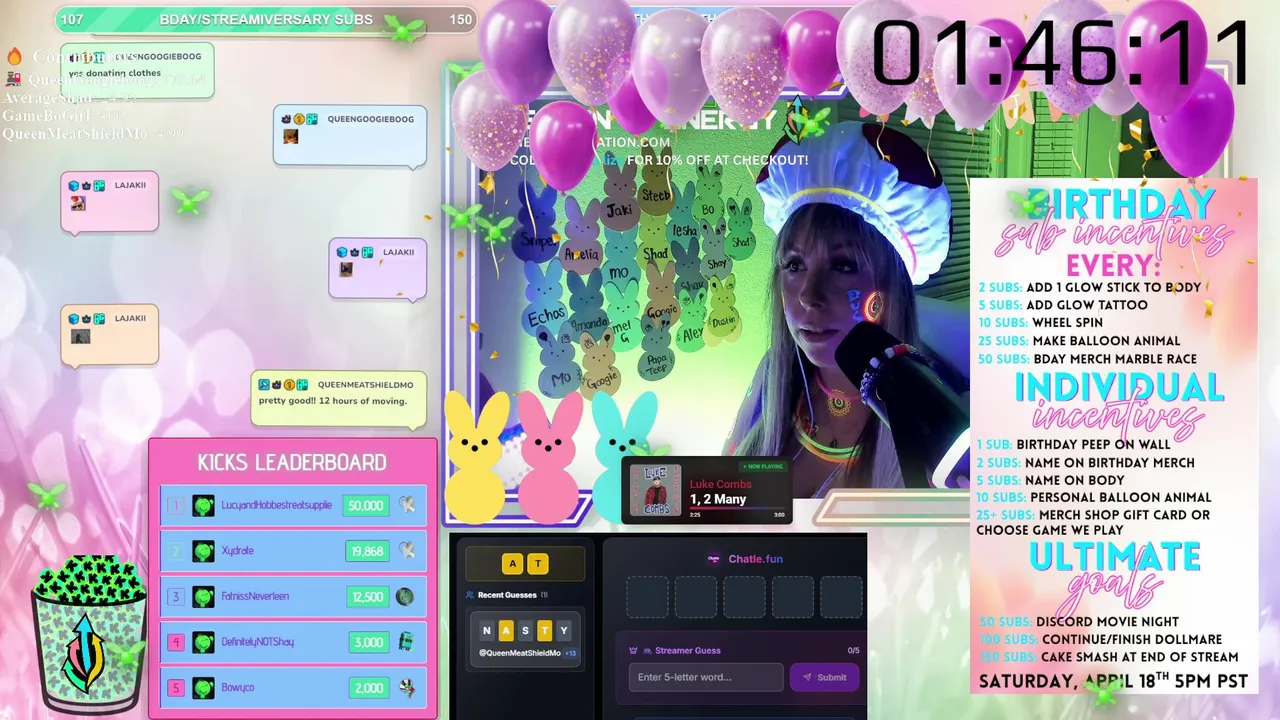Seek on the now-playing song progress bar
The width and height of the screenshot is (1280, 720).
pyautogui.click(x=737, y=508)
